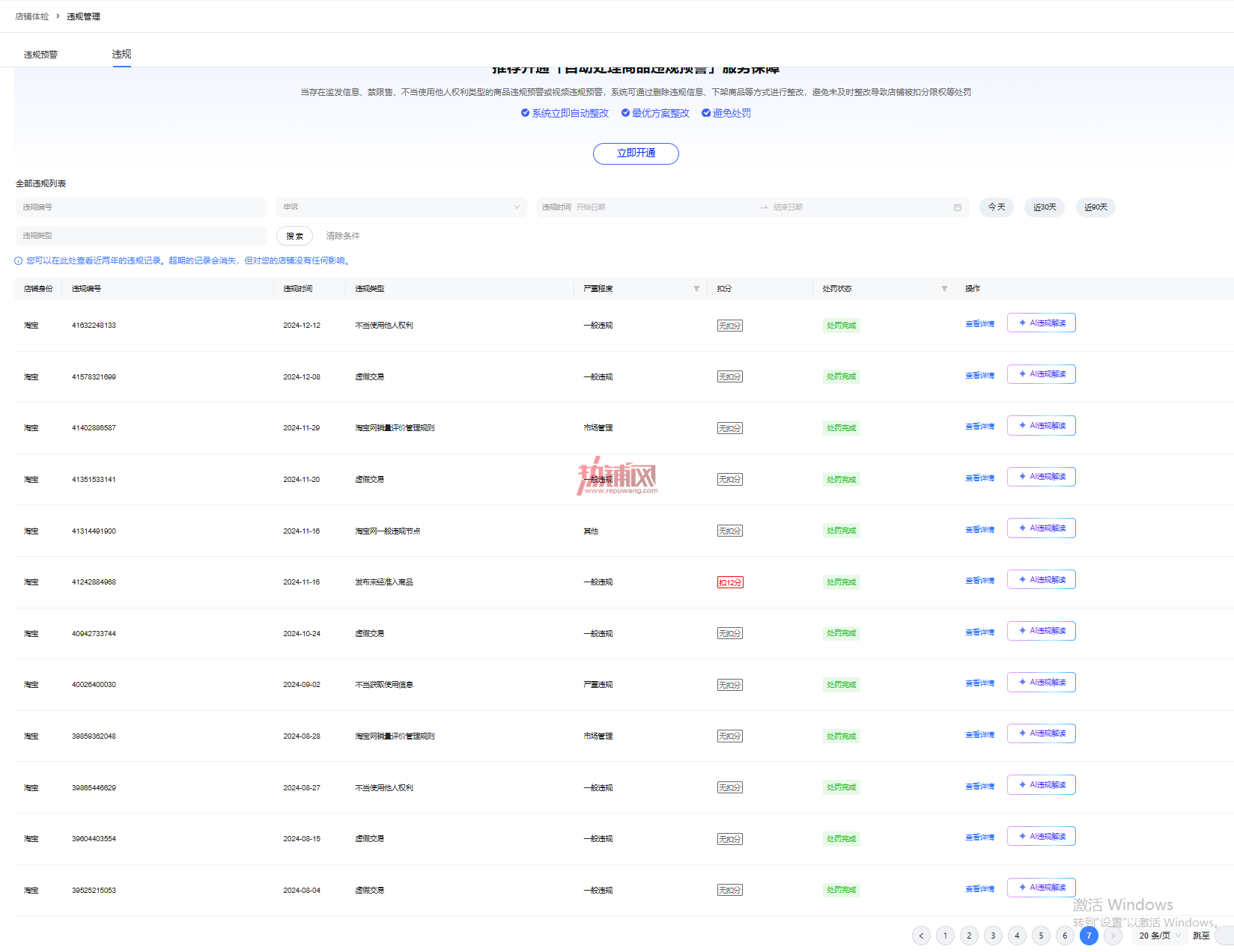Click the 最优方案整改 checkmark item

[655, 113]
